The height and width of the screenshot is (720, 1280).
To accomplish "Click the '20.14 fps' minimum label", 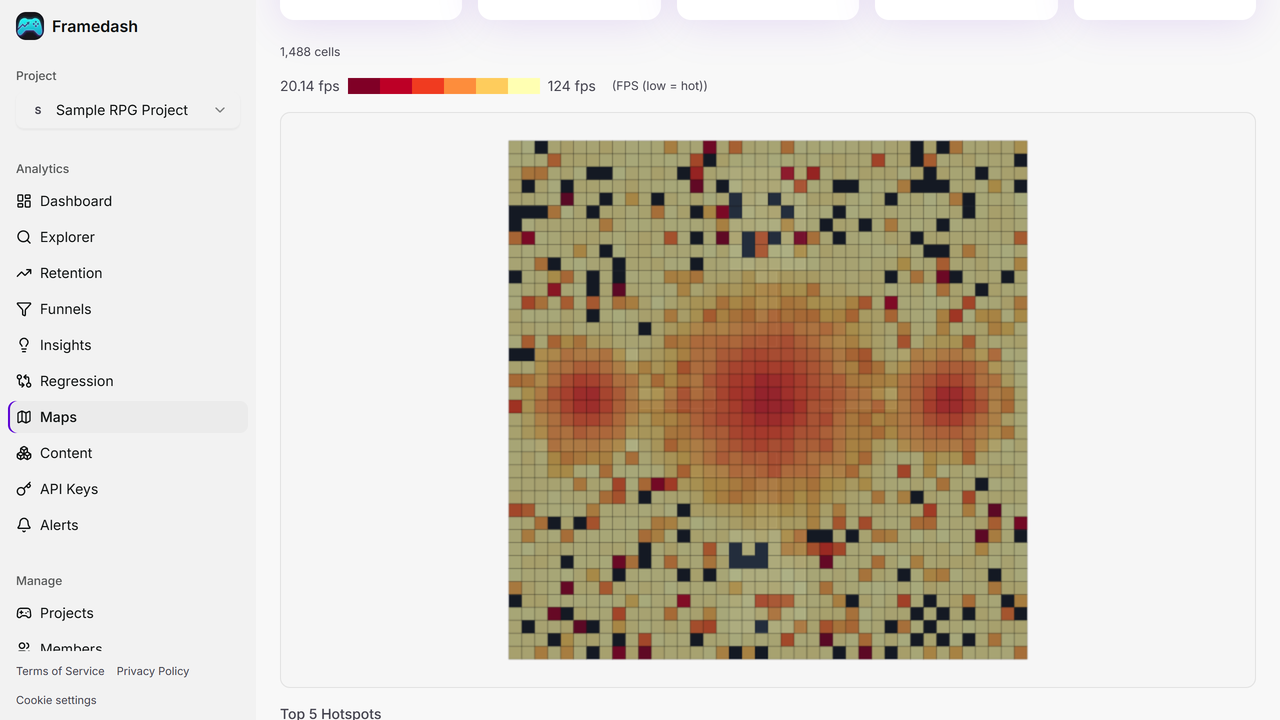I will tap(310, 86).
